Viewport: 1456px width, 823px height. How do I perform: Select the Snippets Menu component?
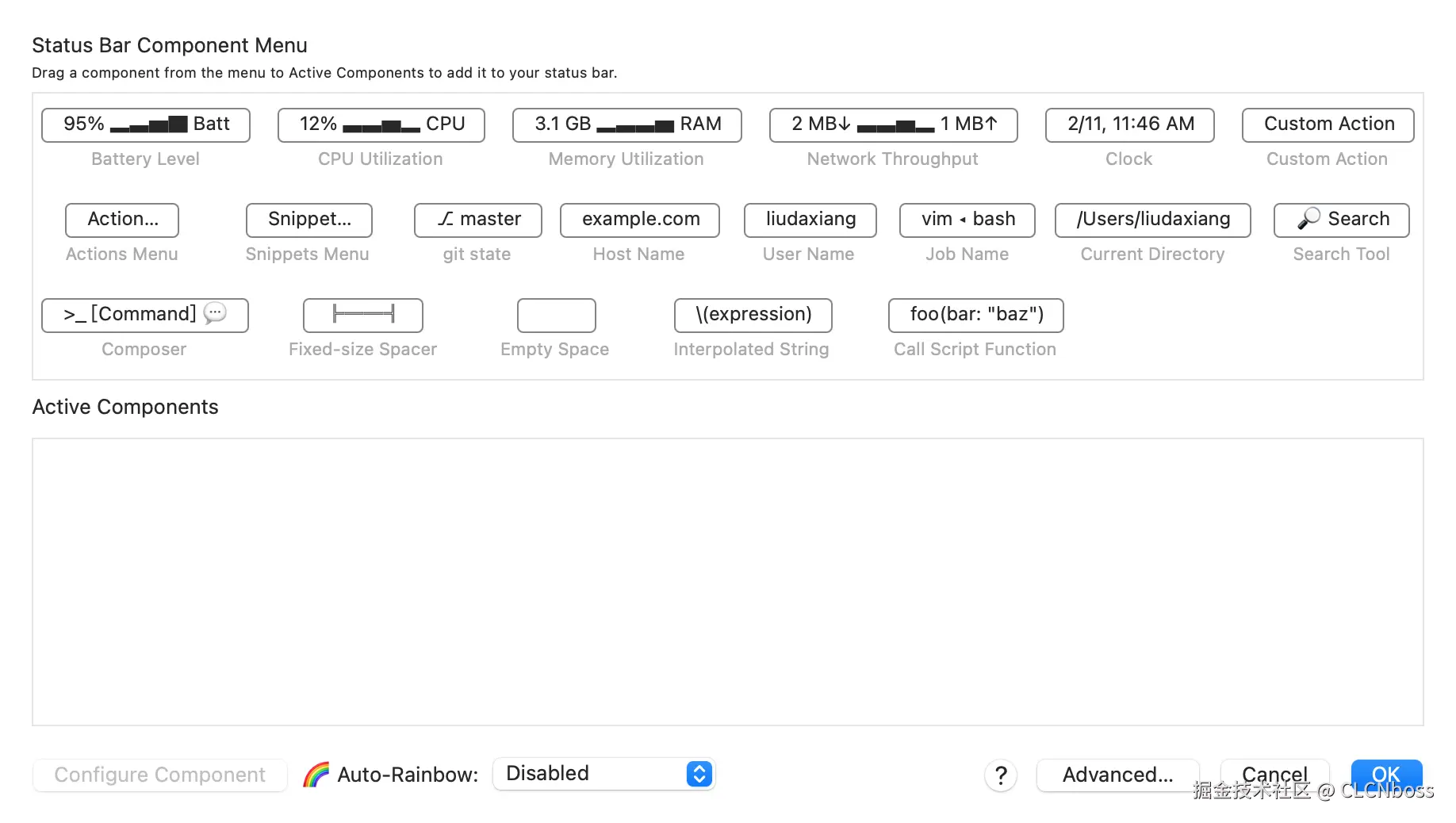tap(309, 220)
